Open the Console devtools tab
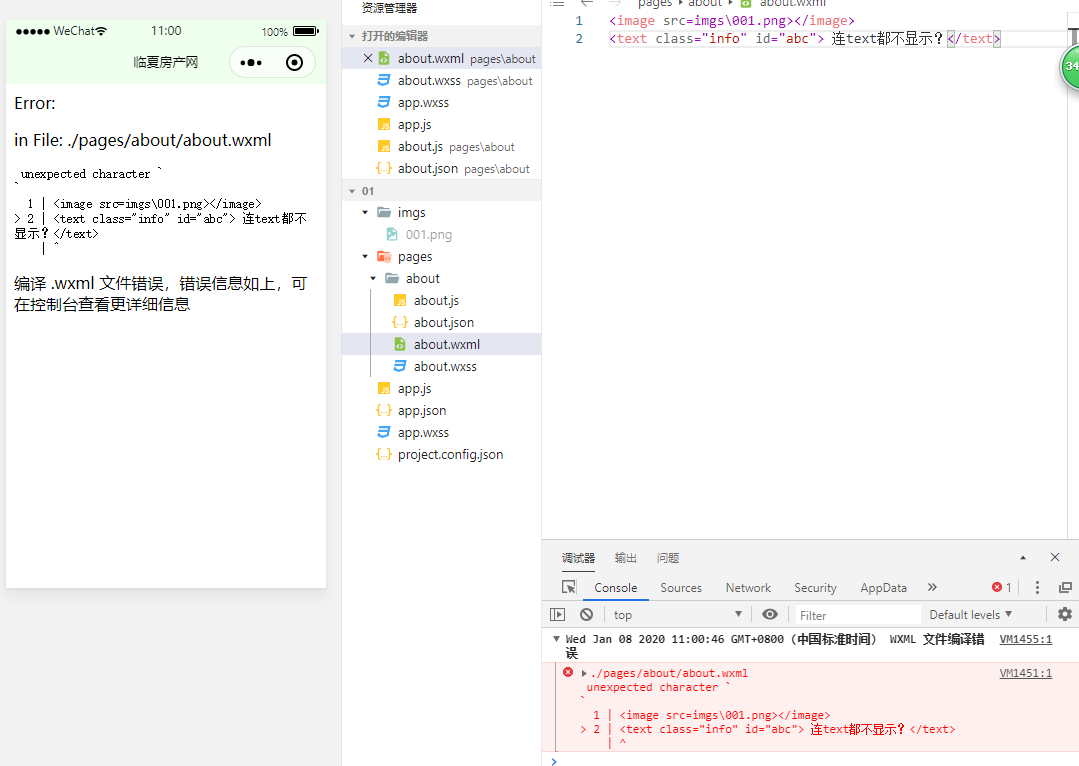 pos(615,588)
